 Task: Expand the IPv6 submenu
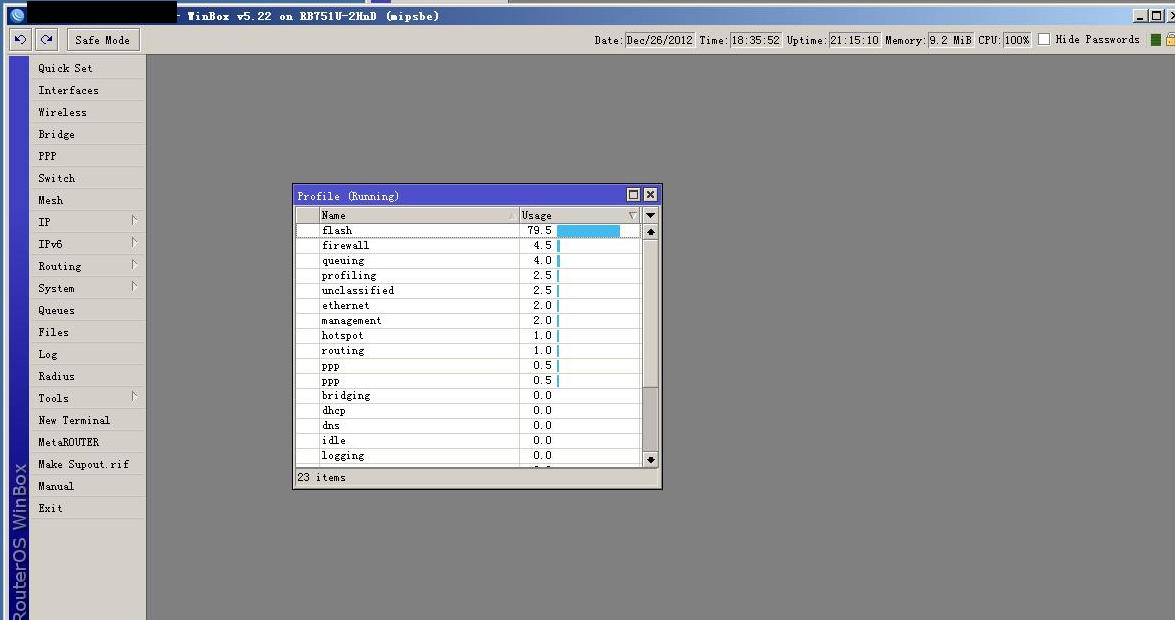(x=134, y=242)
